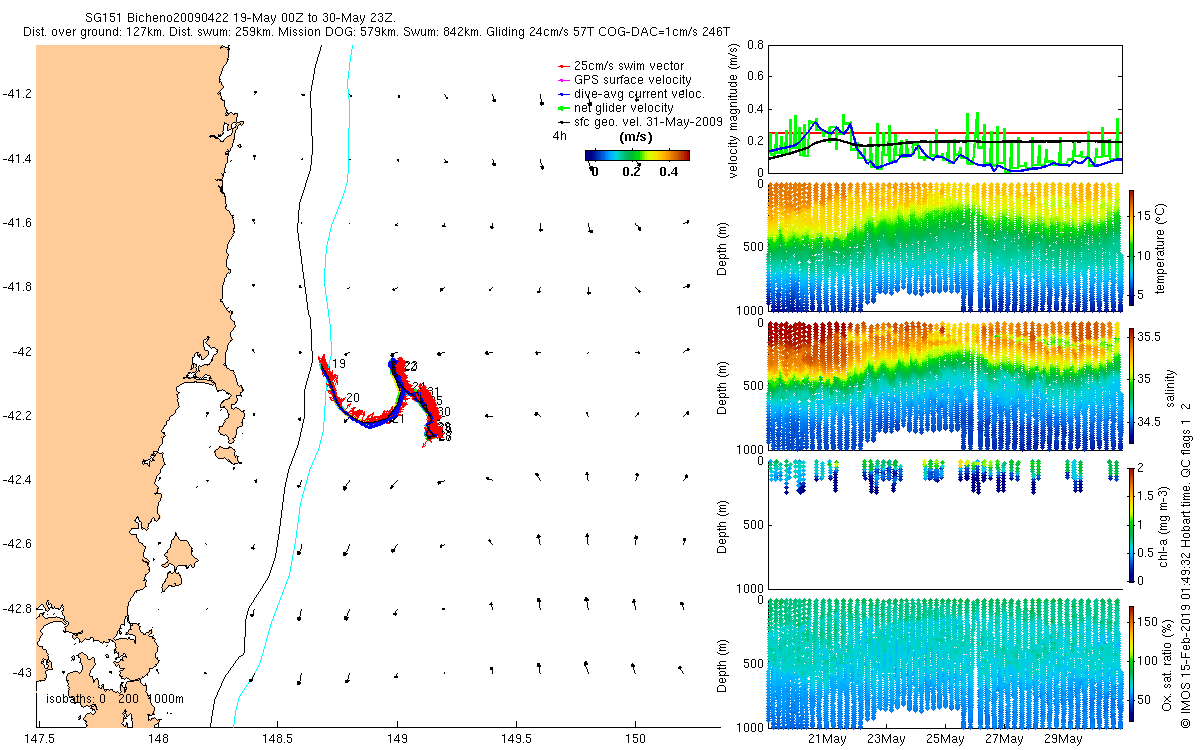Click the '4h' label under the legend
This screenshot has width=1200, height=750.
559,134
